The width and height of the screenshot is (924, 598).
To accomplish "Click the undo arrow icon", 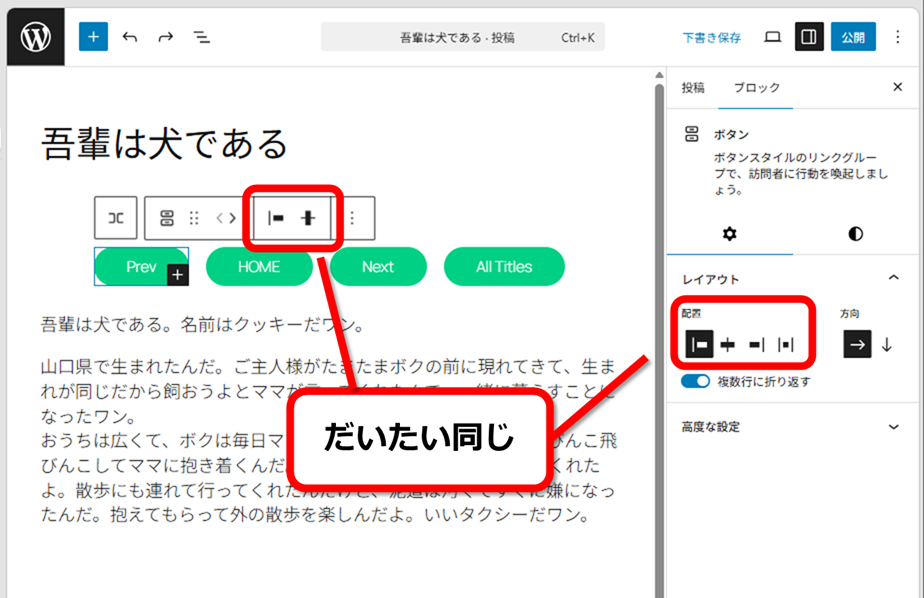I will click(130, 37).
